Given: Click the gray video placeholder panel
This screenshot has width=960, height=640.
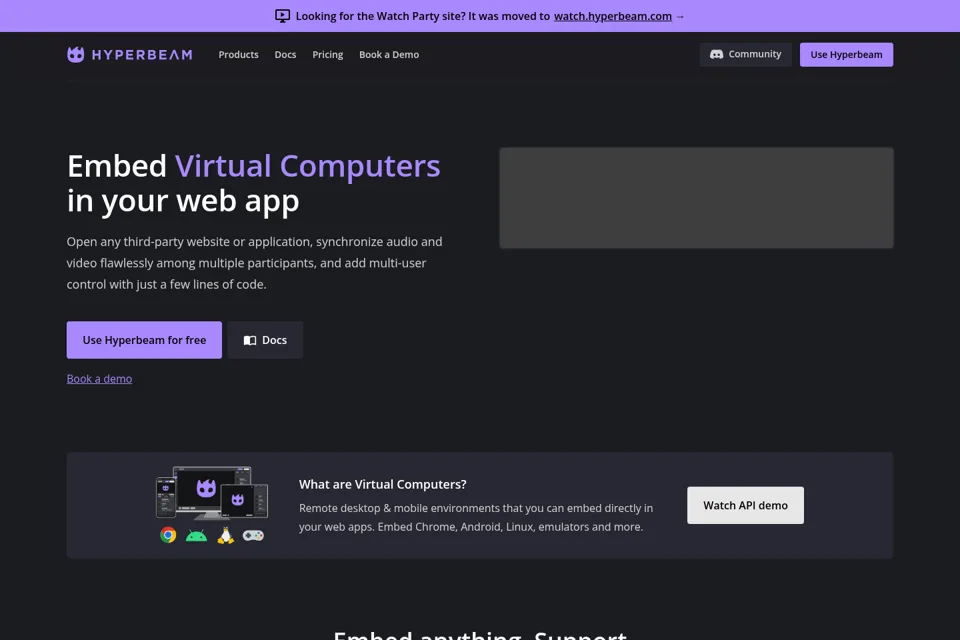Looking at the screenshot, I should pyautogui.click(x=696, y=198).
